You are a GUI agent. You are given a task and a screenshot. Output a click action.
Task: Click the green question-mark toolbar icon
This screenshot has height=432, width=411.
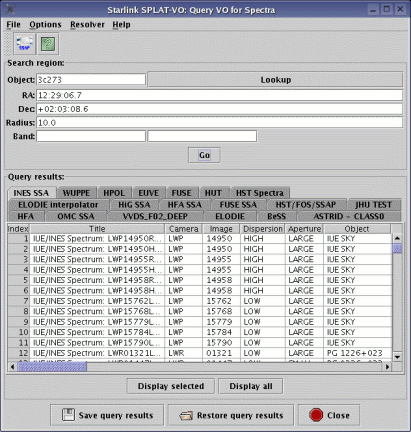(x=48, y=44)
